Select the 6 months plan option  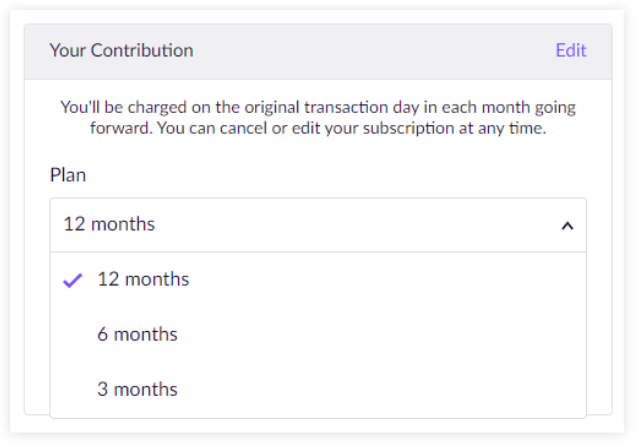click(137, 335)
